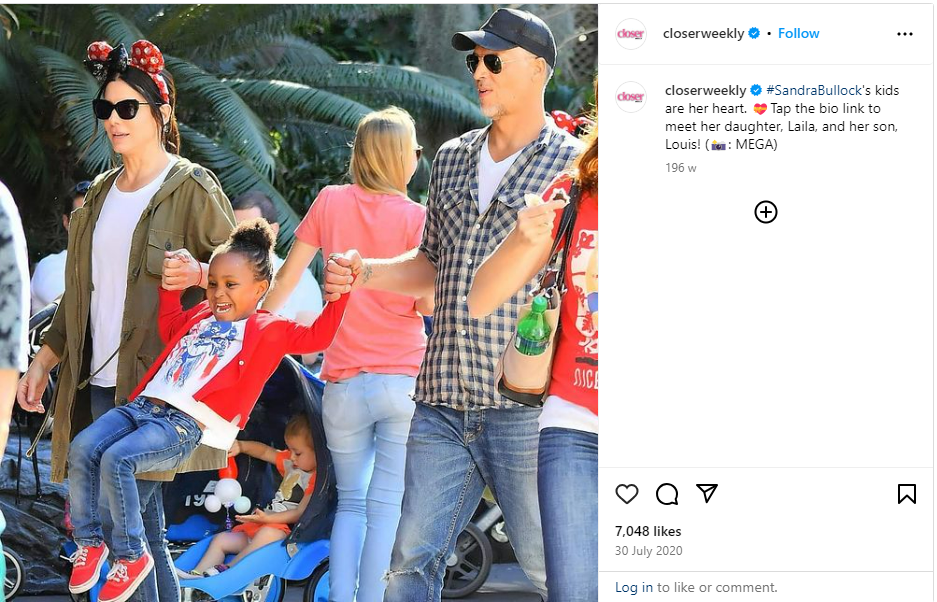The height and width of the screenshot is (602, 937).
Task: Open closerweekly profile picture in header
Action: tap(631, 34)
